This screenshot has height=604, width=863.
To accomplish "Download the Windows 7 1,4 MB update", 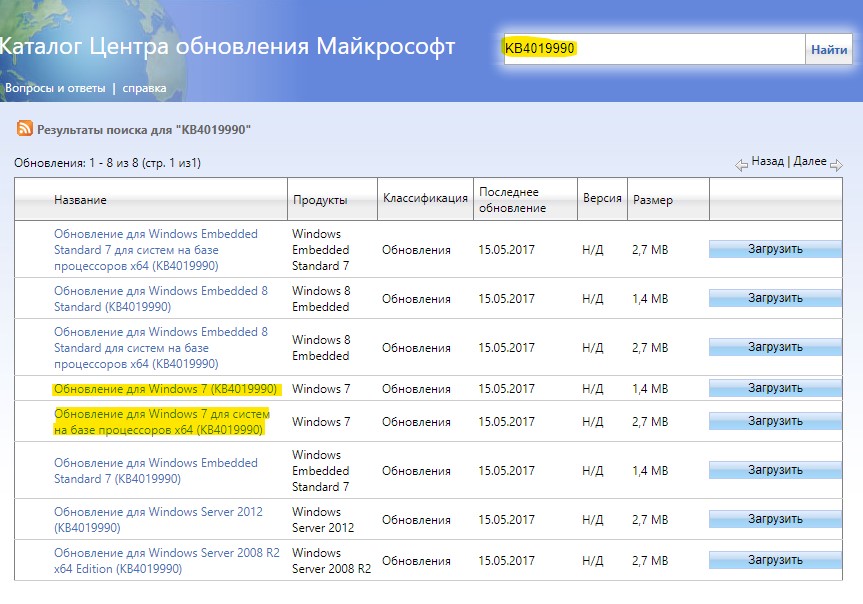I will point(775,388).
